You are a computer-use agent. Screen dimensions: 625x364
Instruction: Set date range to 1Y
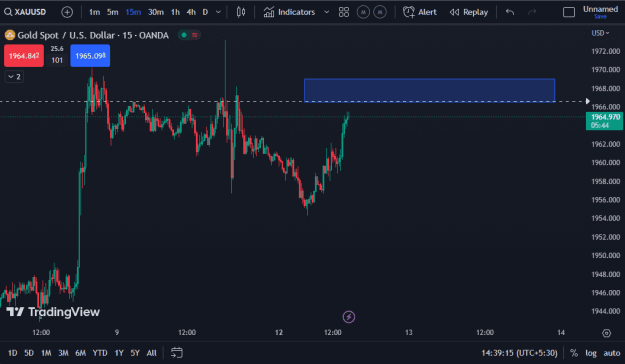119,353
